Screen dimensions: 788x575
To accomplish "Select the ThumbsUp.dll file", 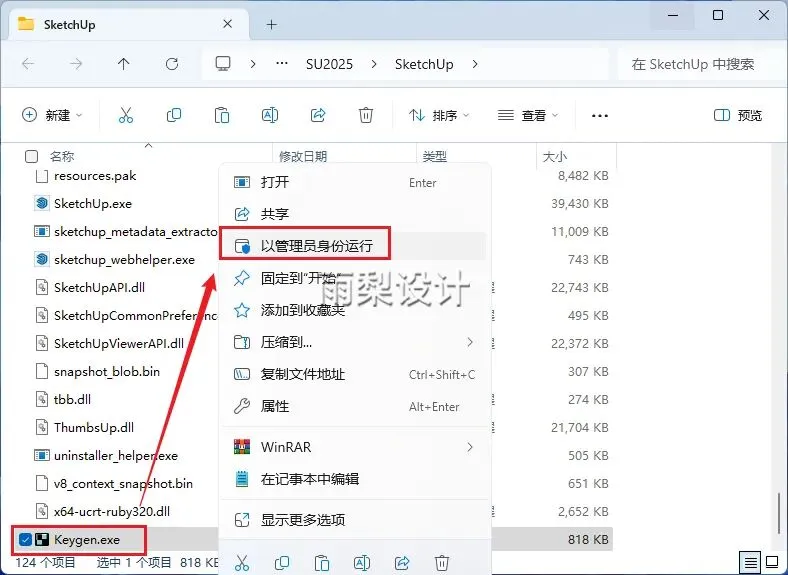I will [x=94, y=428].
